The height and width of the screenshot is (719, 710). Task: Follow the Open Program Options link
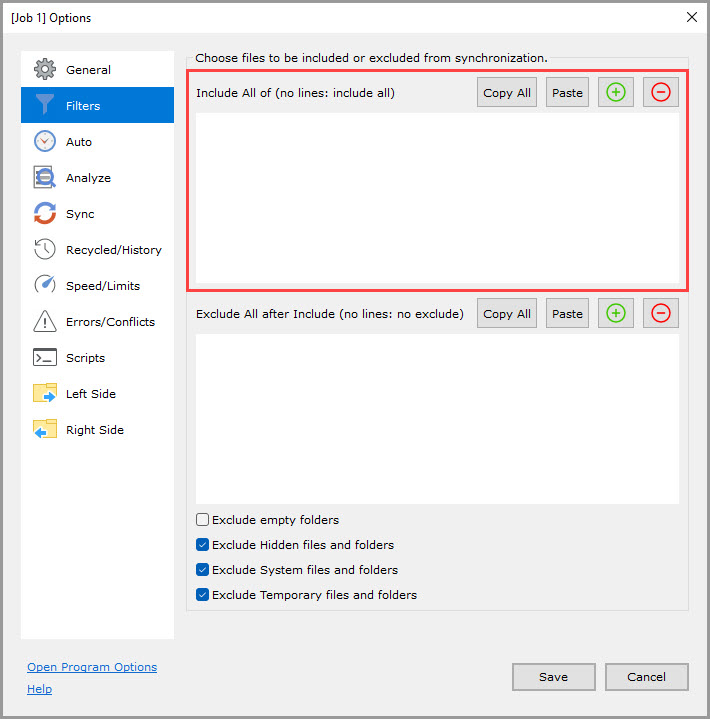[x=92, y=667]
